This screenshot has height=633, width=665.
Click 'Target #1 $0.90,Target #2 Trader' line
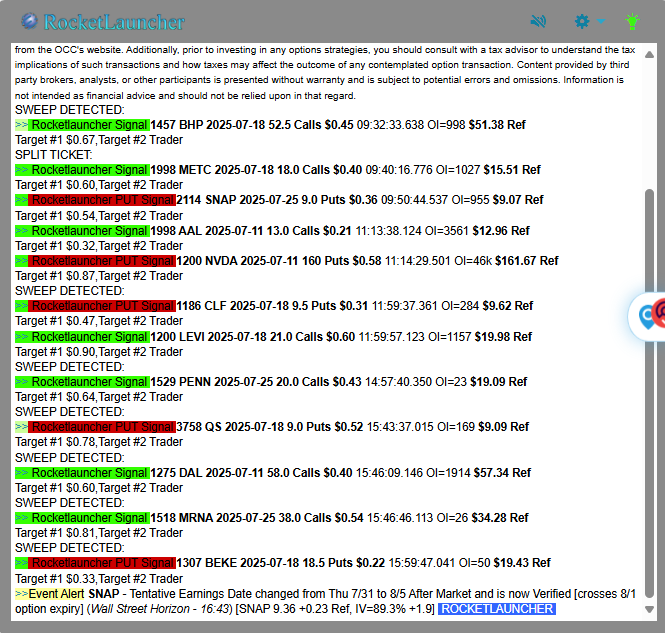click(99, 351)
